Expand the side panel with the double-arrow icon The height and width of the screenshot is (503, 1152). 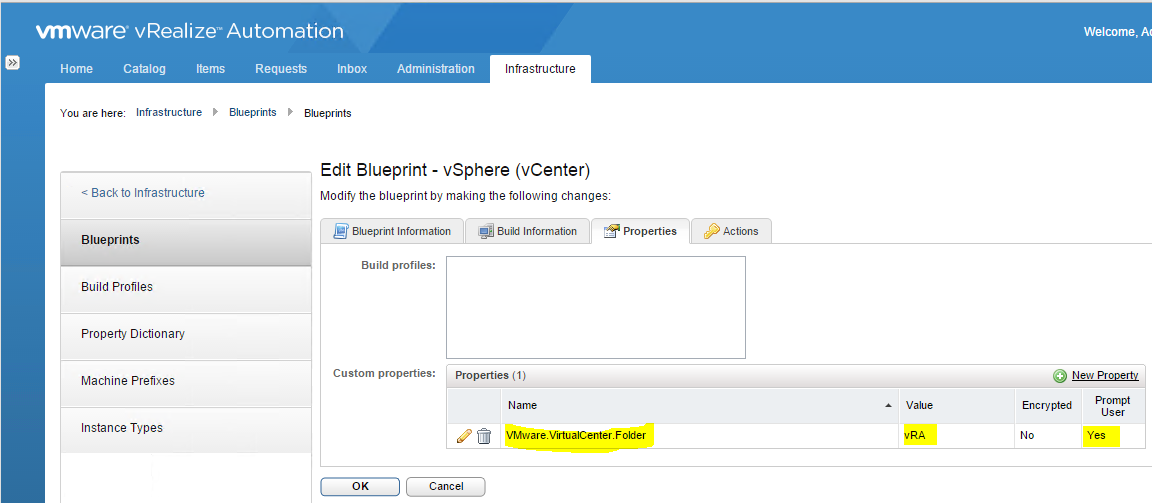point(12,62)
